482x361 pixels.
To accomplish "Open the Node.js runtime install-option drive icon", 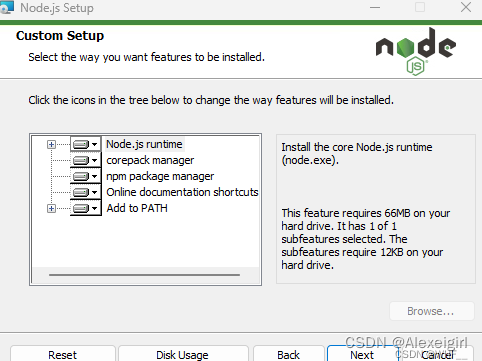I will pyautogui.click(x=86, y=144).
